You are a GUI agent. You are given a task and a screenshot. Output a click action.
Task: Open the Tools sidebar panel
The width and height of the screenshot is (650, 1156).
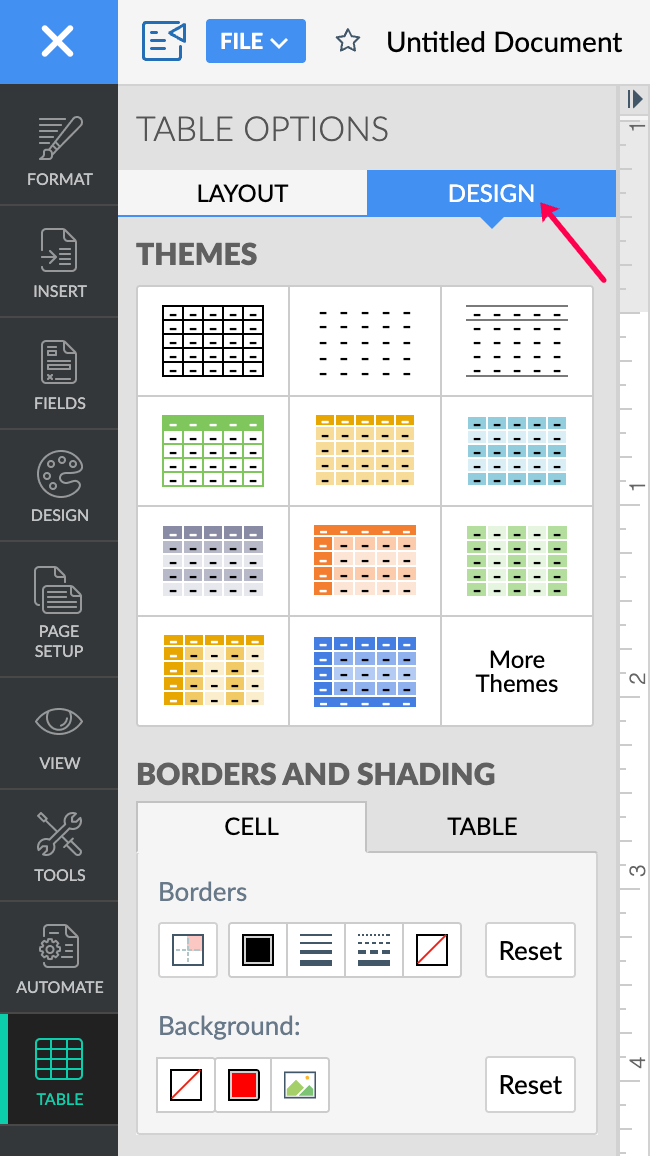(59, 846)
